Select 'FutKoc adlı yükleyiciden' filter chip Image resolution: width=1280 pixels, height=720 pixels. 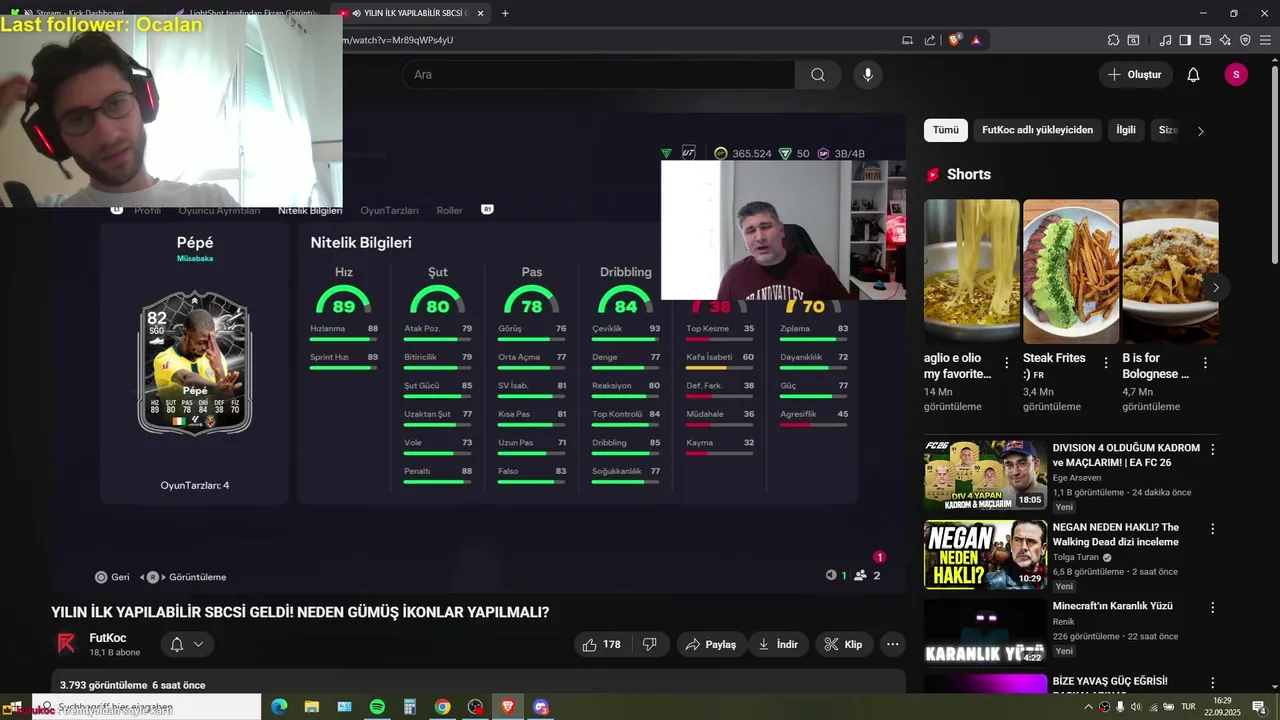(x=1037, y=130)
